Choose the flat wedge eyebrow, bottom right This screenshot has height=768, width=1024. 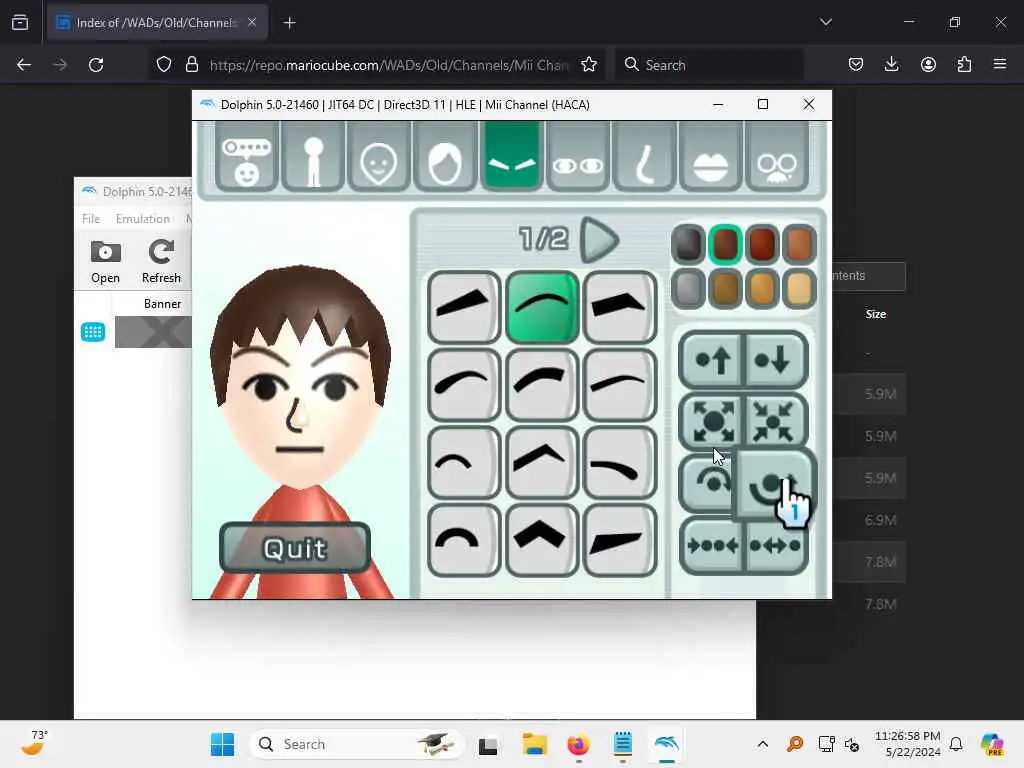pyautogui.click(x=620, y=540)
